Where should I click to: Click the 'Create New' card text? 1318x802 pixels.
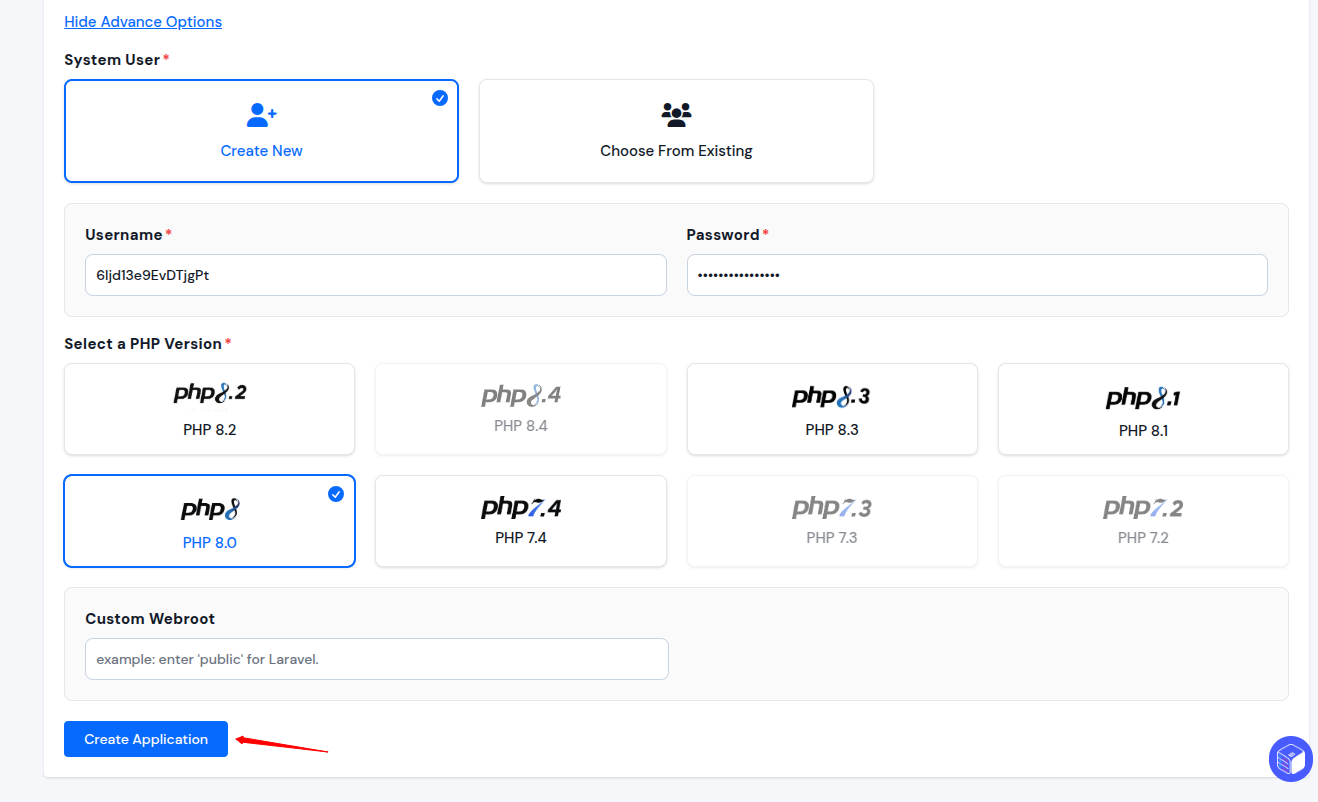click(x=262, y=151)
